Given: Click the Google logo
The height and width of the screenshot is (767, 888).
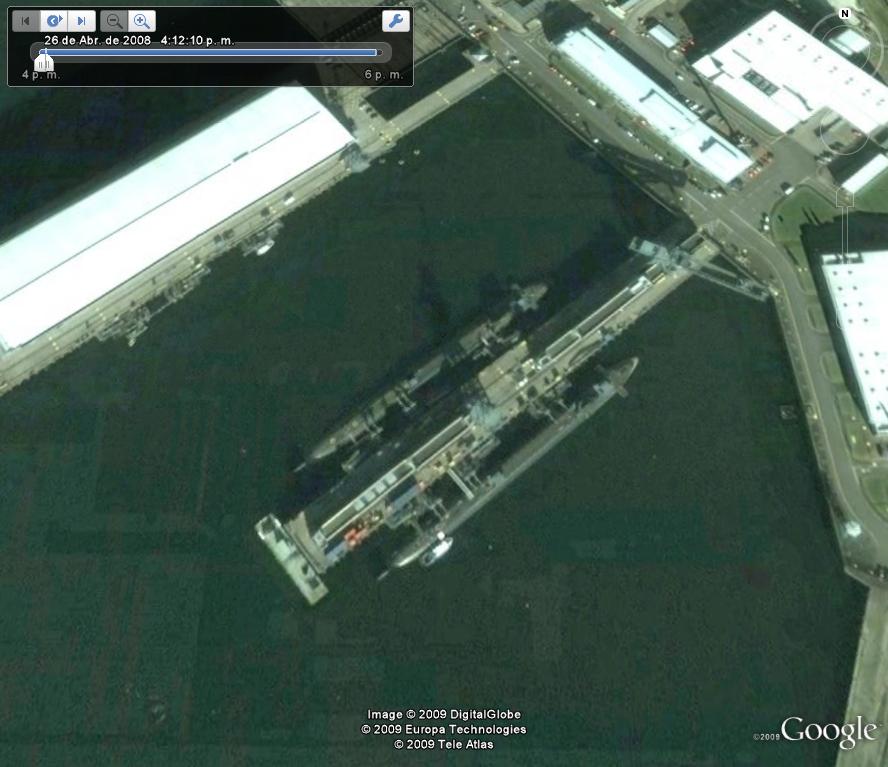Looking at the screenshot, I should pos(829,733).
